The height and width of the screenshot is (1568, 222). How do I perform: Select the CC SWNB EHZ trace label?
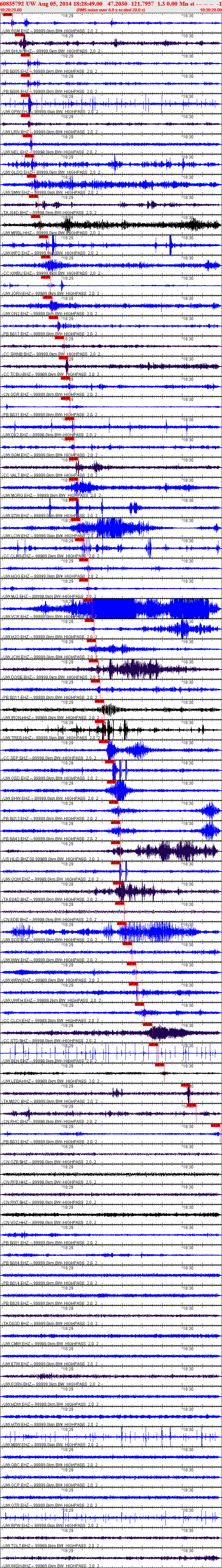click(x=52, y=354)
